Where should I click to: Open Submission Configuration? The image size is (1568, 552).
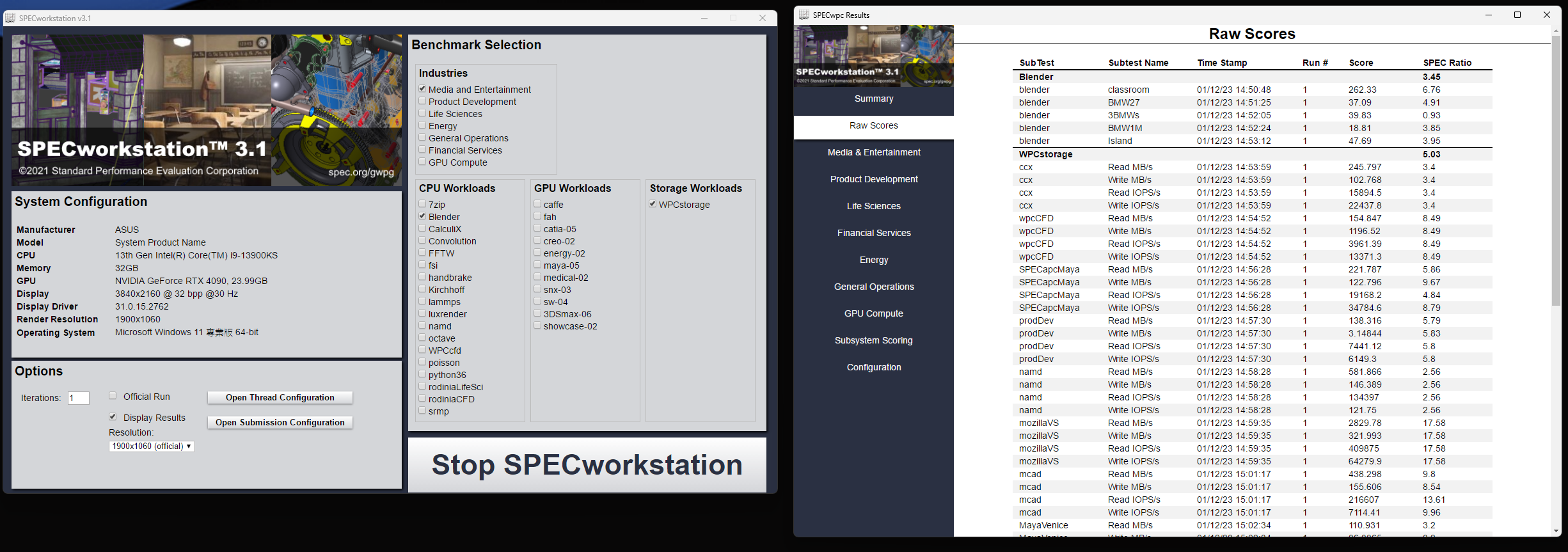(x=280, y=422)
